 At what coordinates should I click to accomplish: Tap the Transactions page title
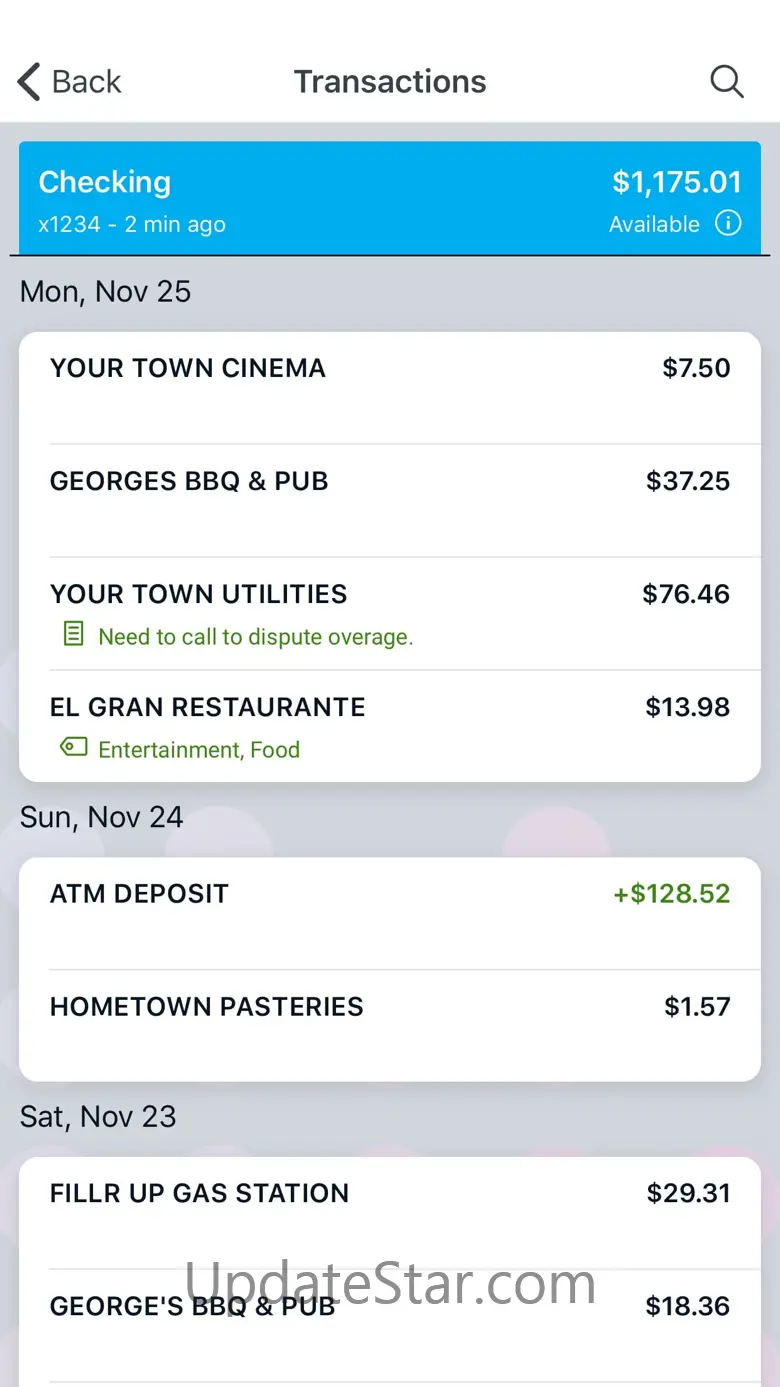tap(390, 82)
